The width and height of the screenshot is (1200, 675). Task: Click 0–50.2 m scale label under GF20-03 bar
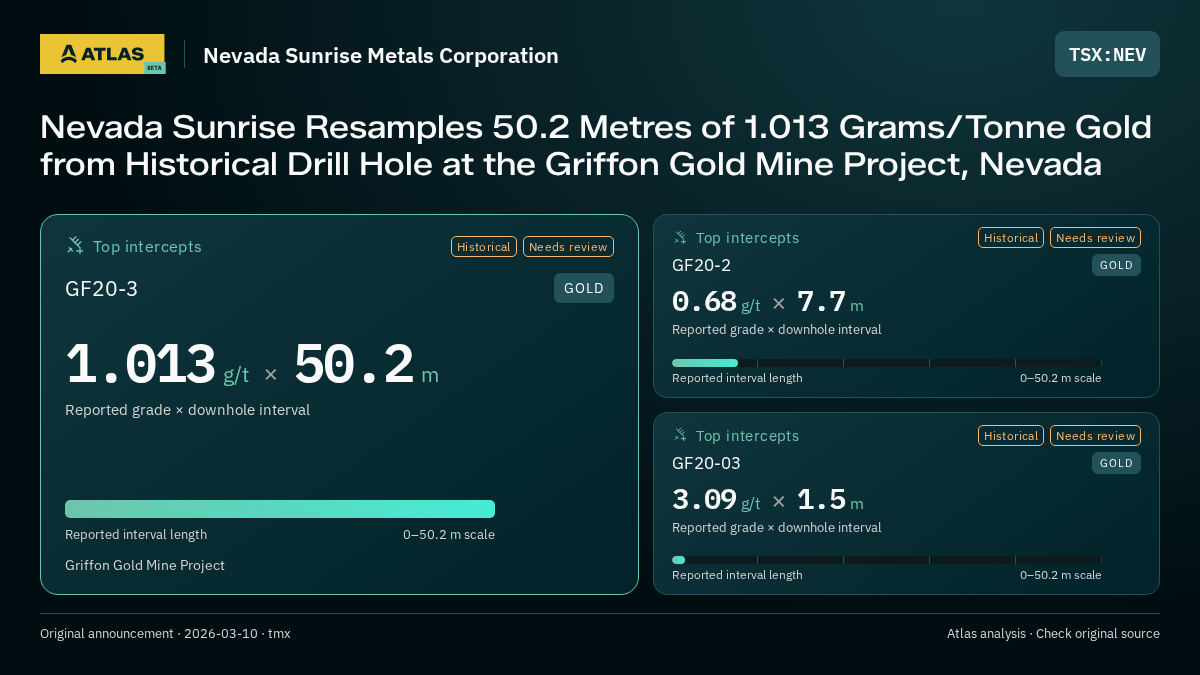pos(1061,575)
